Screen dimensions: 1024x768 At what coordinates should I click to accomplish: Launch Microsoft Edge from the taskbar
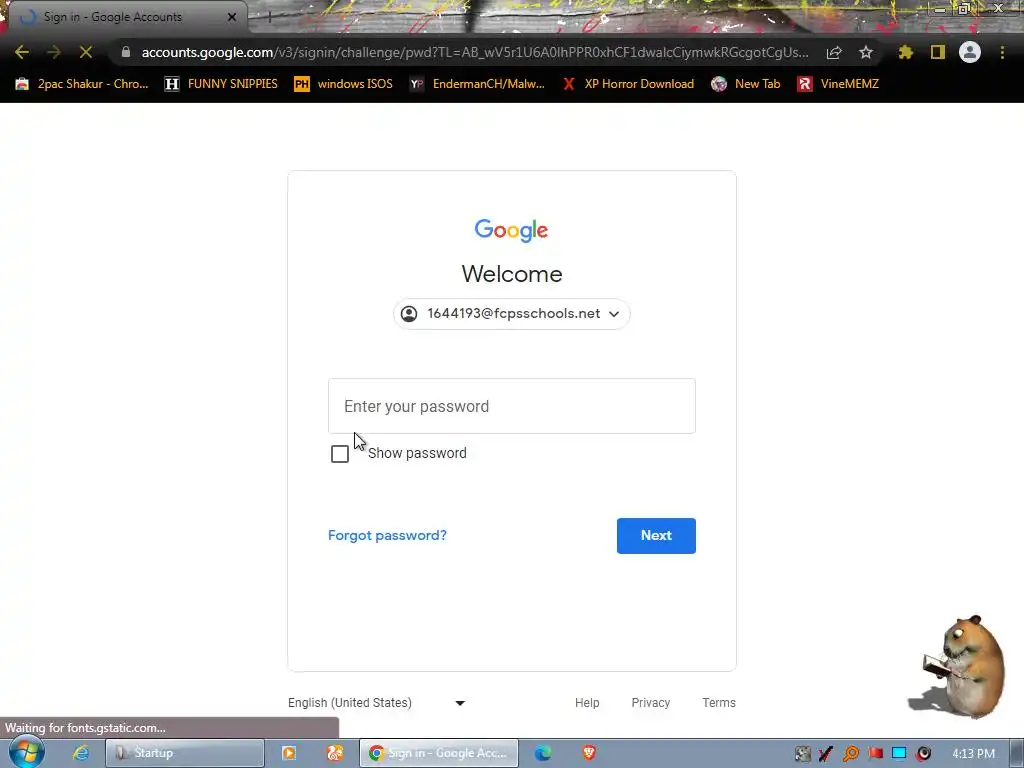(543, 753)
